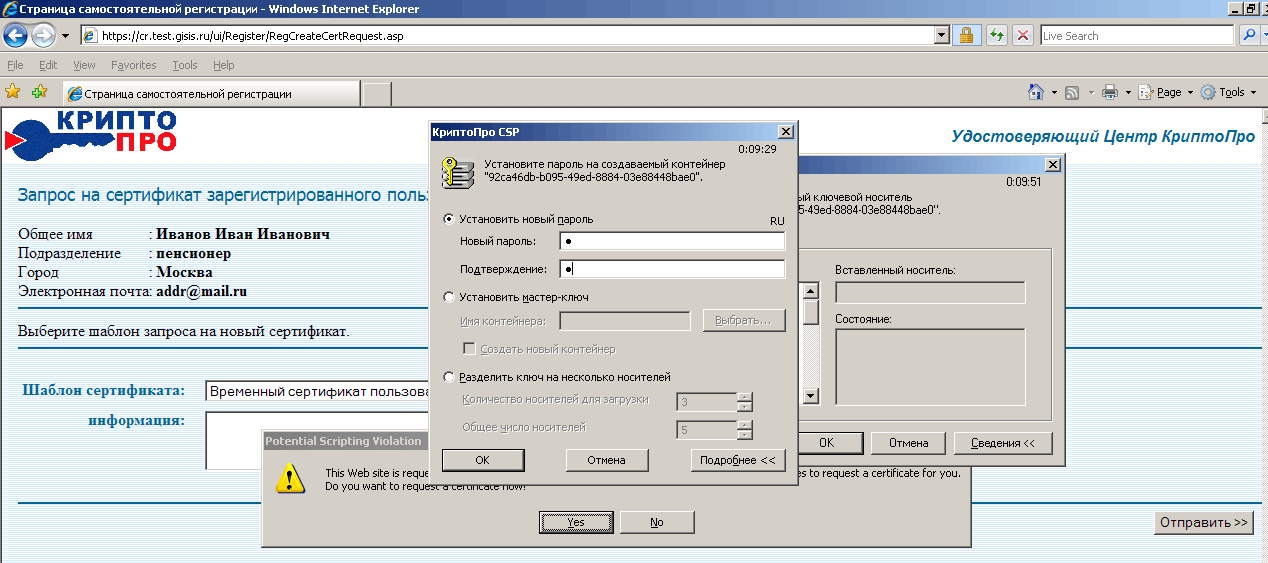Open the Edit menu
Viewport: 1268px width, 563px height.
point(48,65)
